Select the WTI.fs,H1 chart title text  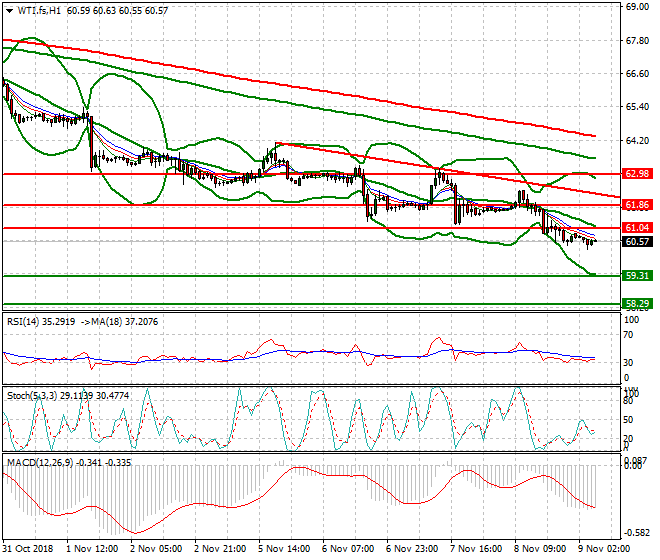(x=39, y=11)
